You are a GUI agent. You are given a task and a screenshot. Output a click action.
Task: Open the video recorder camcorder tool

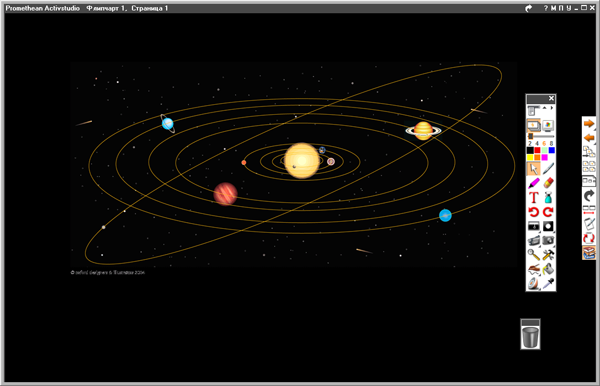[533, 240]
